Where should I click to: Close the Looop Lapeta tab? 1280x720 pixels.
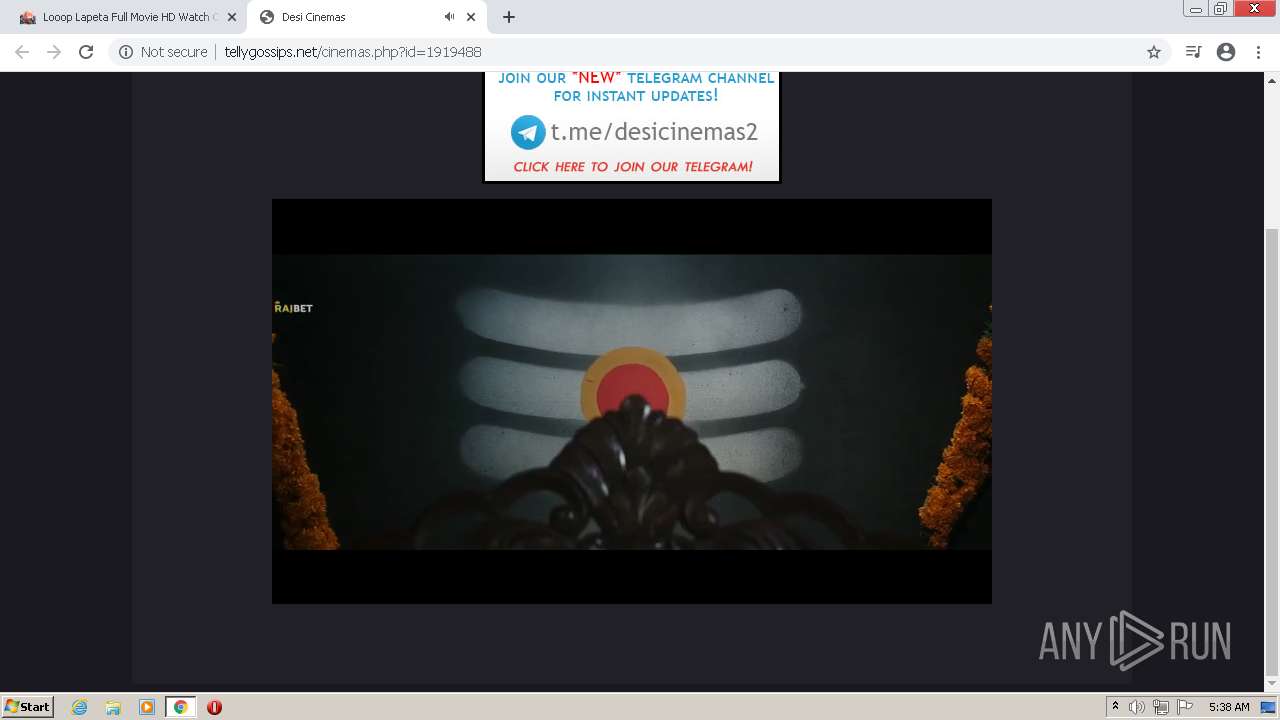pyautogui.click(x=231, y=17)
